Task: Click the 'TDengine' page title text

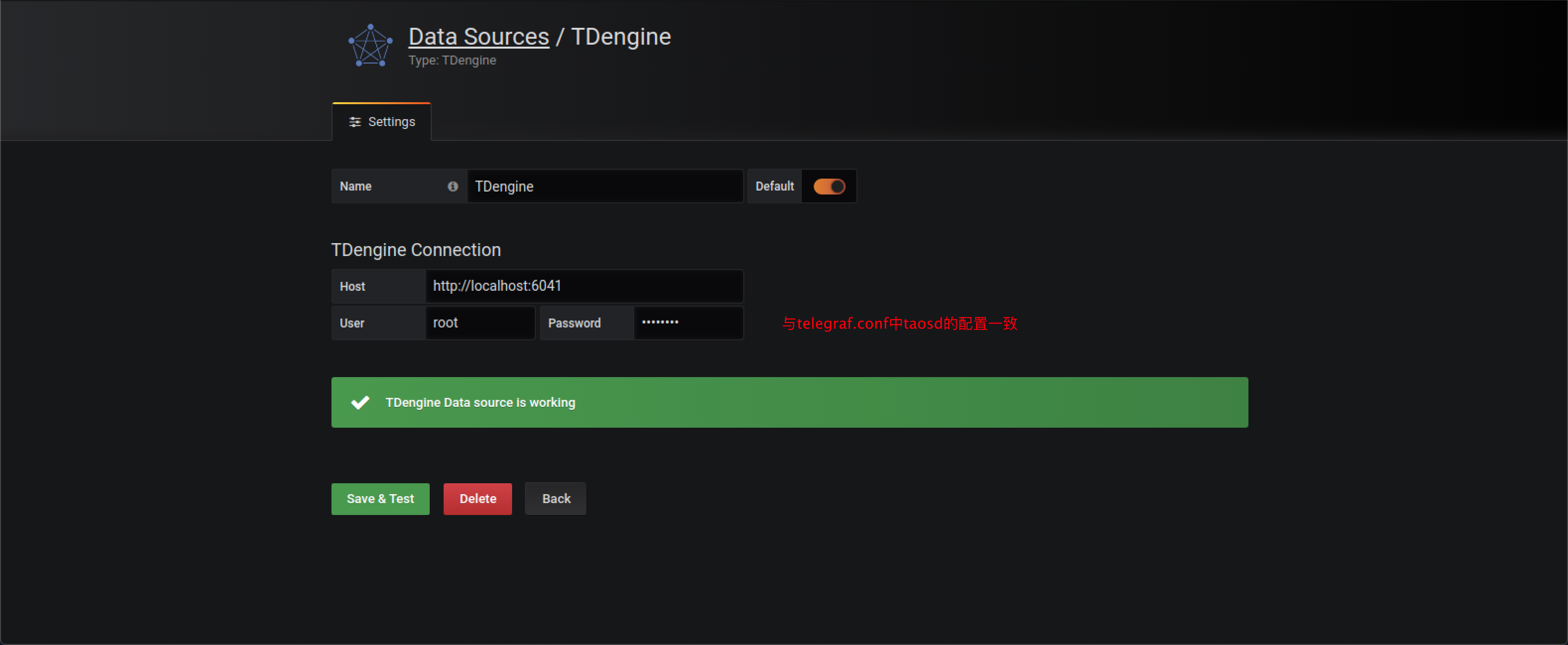Action: click(x=621, y=37)
